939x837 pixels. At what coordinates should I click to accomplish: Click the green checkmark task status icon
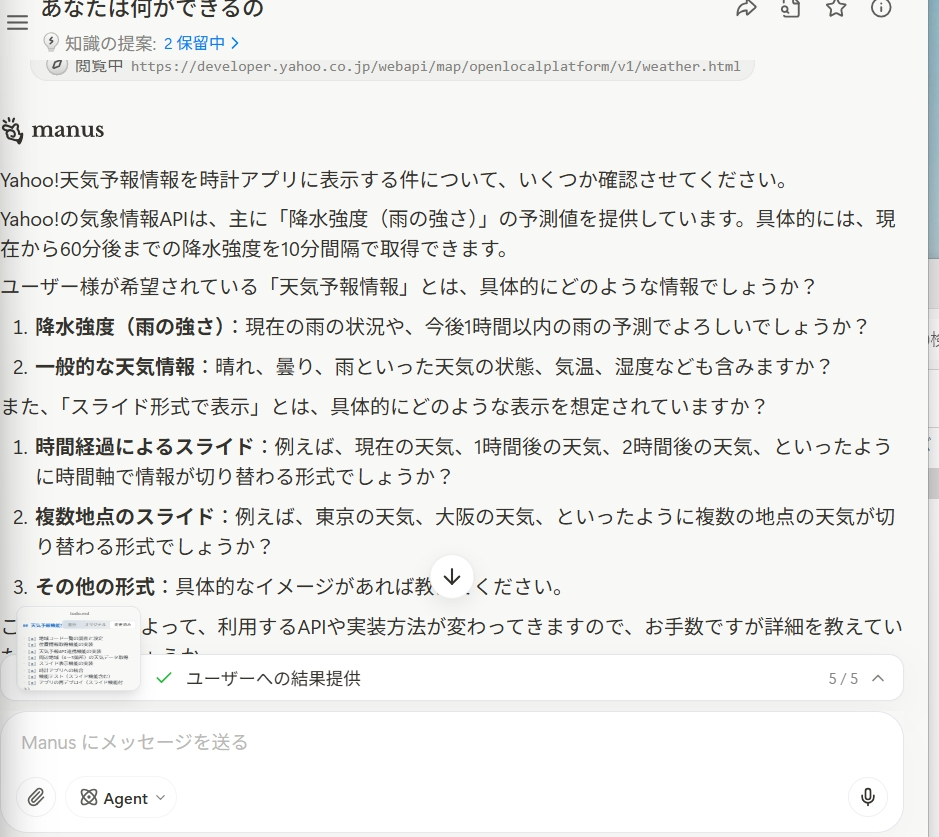click(163, 678)
